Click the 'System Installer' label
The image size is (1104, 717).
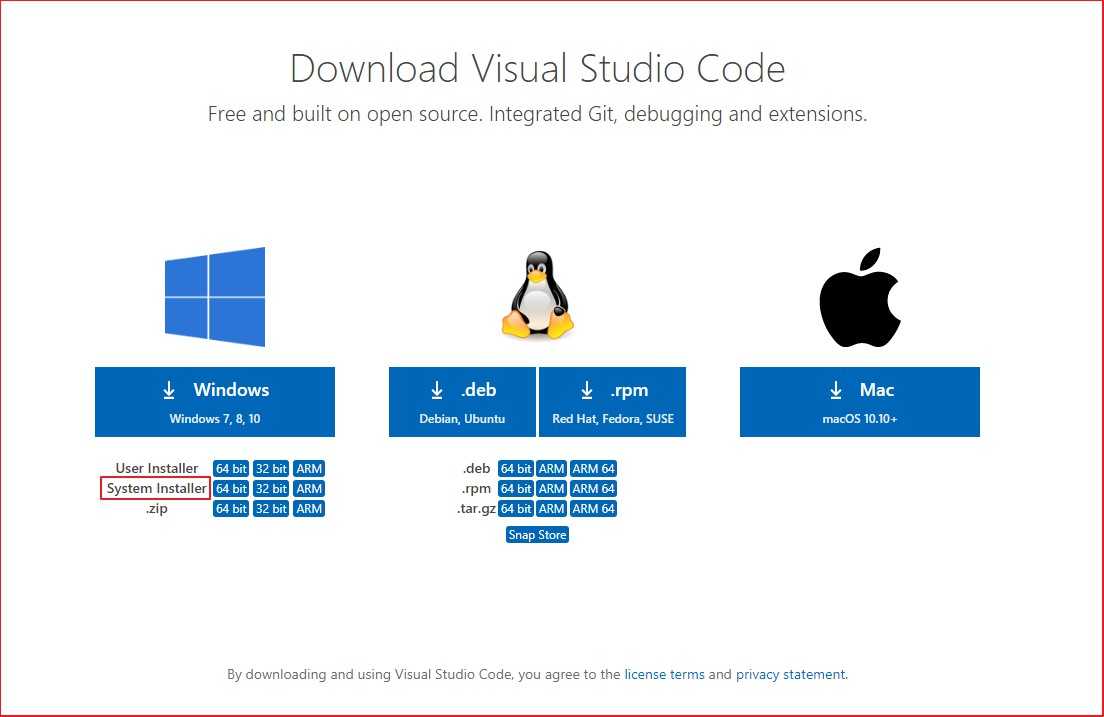click(156, 488)
